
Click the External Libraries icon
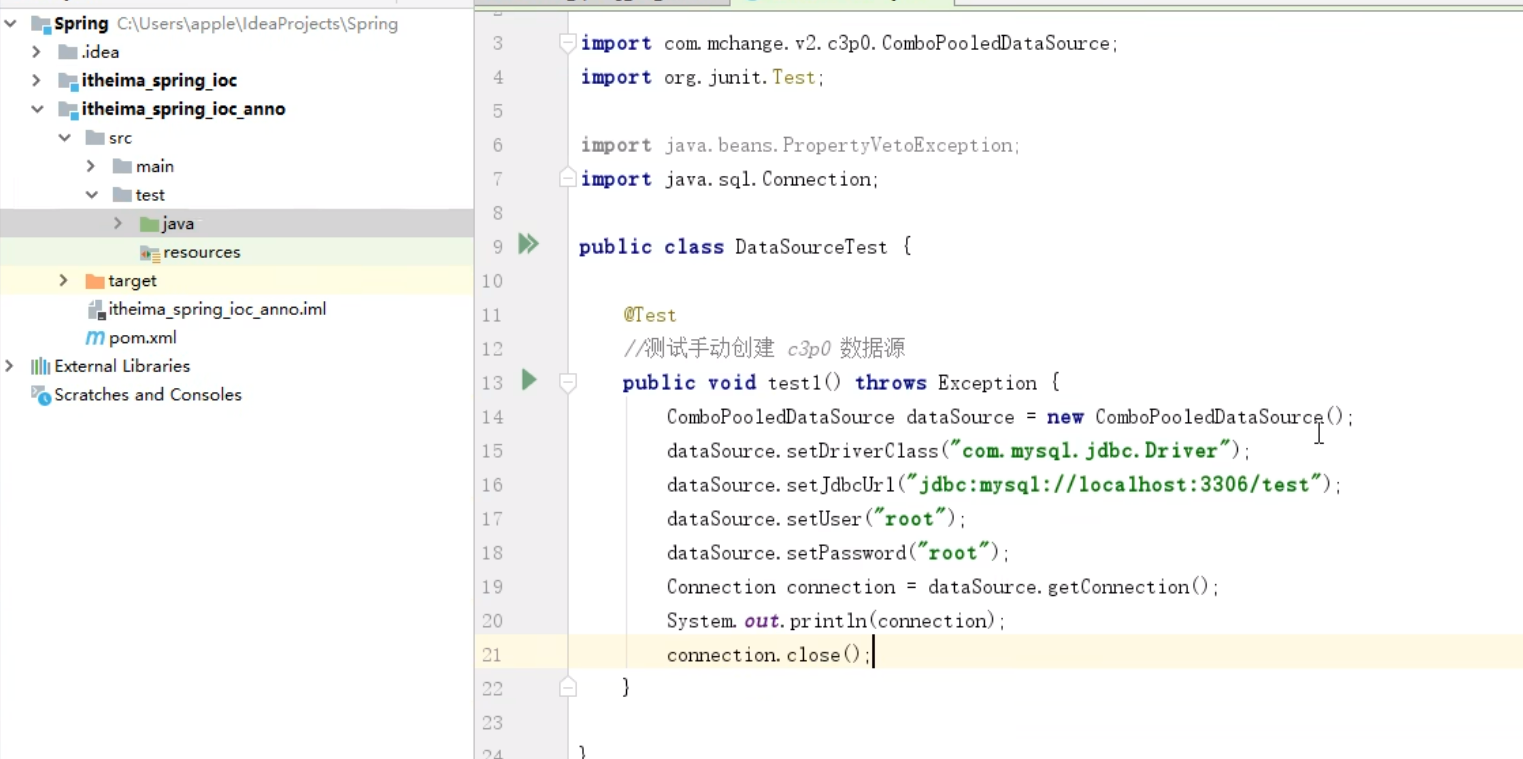tap(43, 366)
